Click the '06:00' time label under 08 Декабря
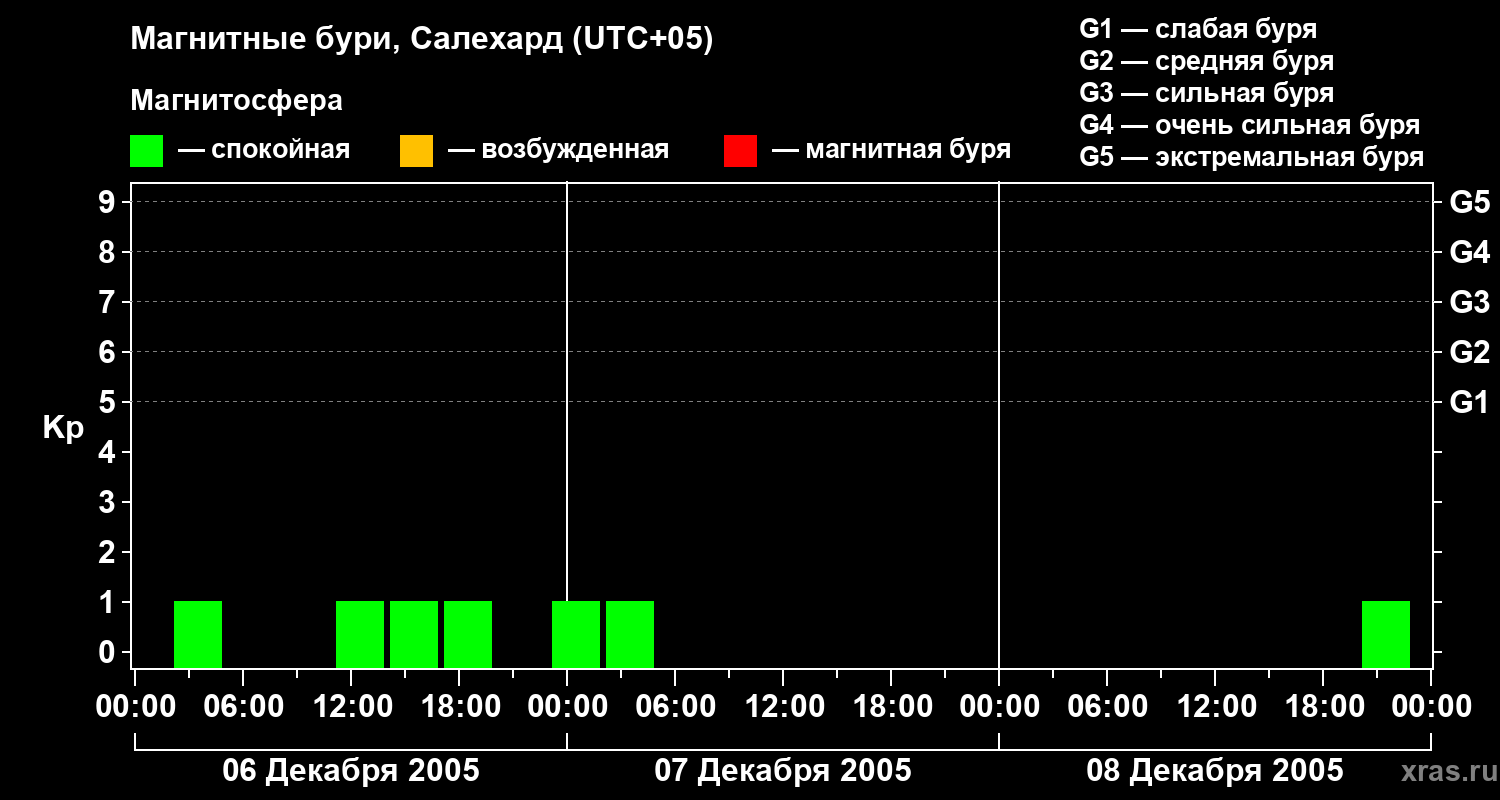 (x=1107, y=707)
